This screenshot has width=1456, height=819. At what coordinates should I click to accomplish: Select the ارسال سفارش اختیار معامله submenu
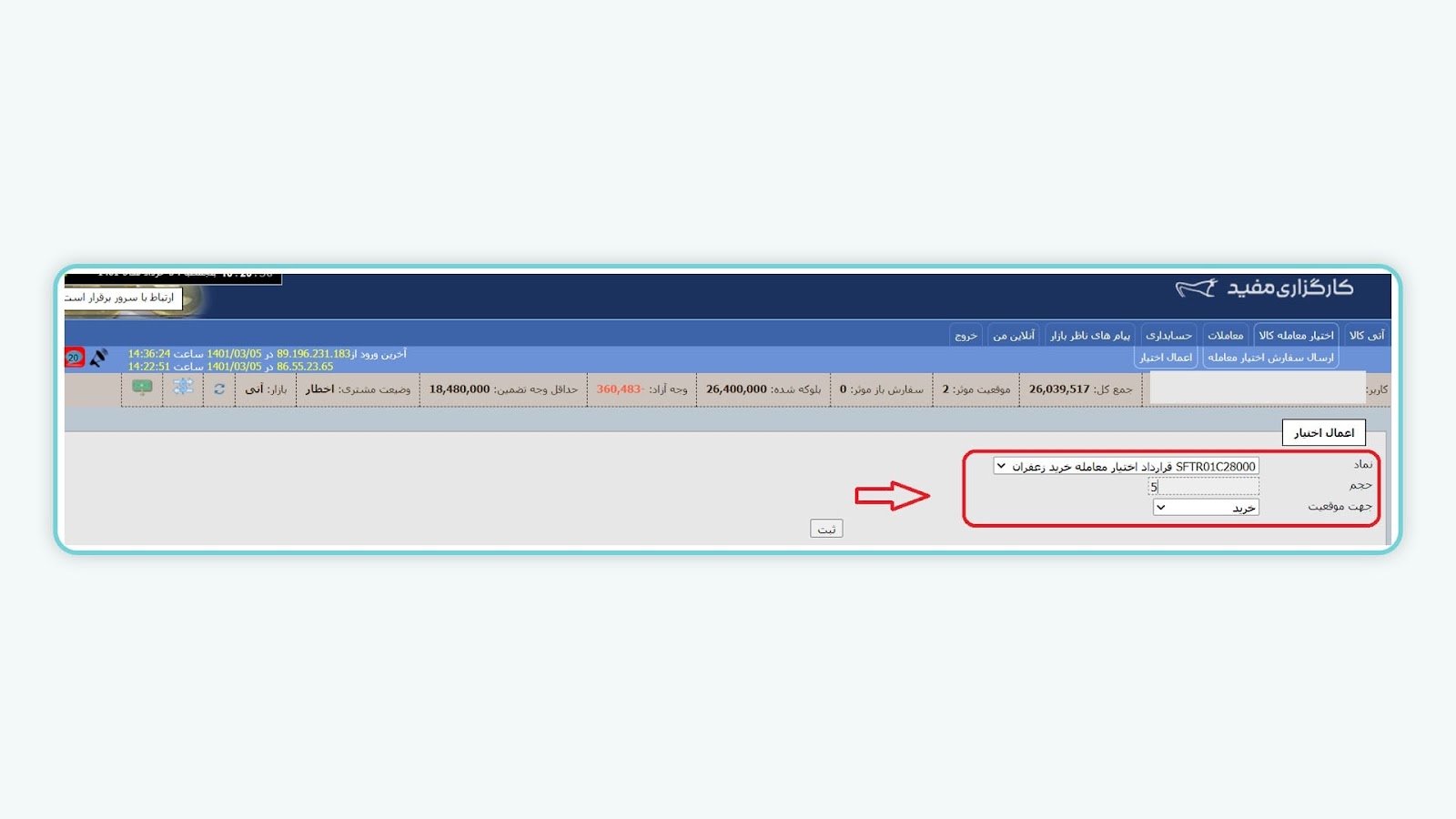pyautogui.click(x=1270, y=358)
